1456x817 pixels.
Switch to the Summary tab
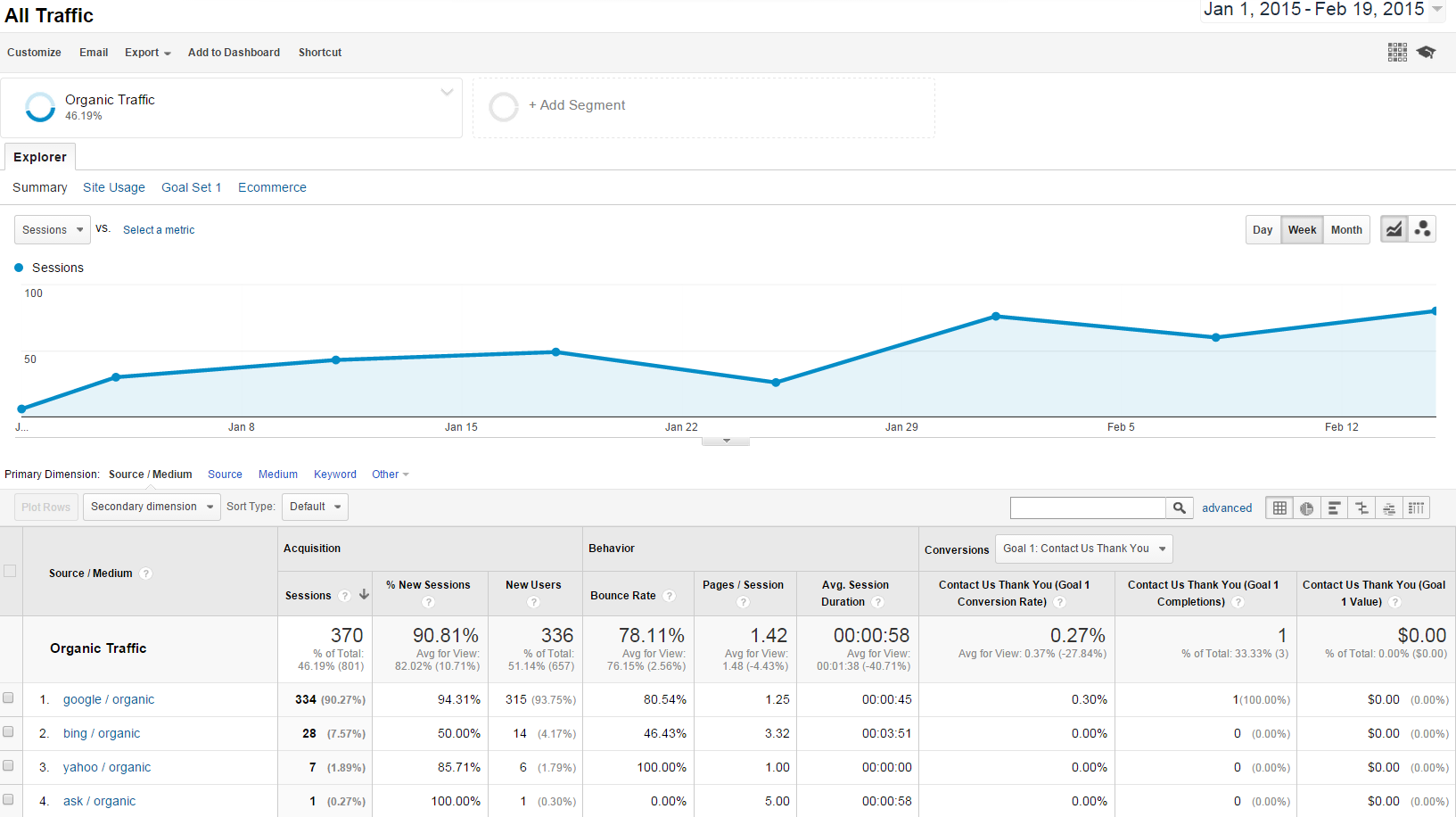click(40, 187)
